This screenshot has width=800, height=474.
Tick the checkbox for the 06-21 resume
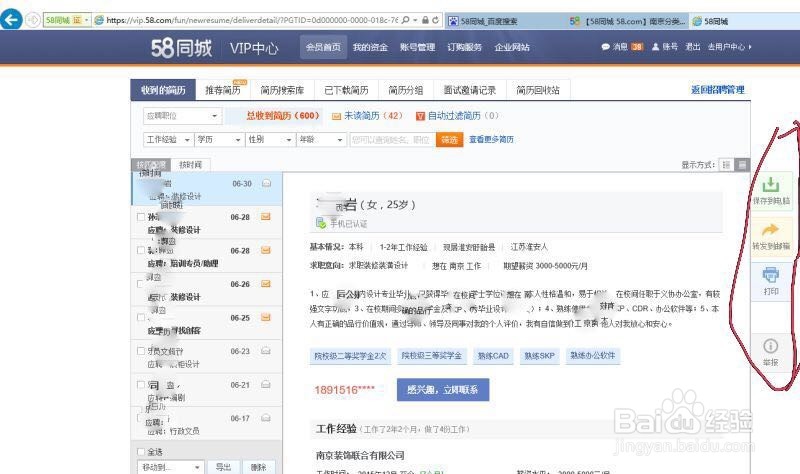pyautogui.click(x=141, y=385)
